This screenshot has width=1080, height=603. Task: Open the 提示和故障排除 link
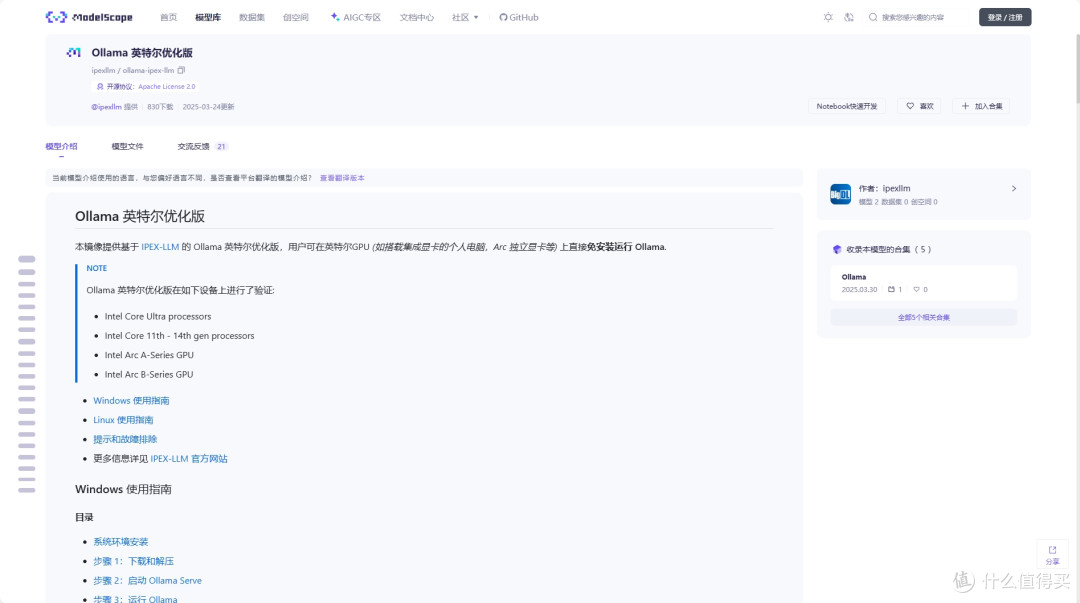125,439
